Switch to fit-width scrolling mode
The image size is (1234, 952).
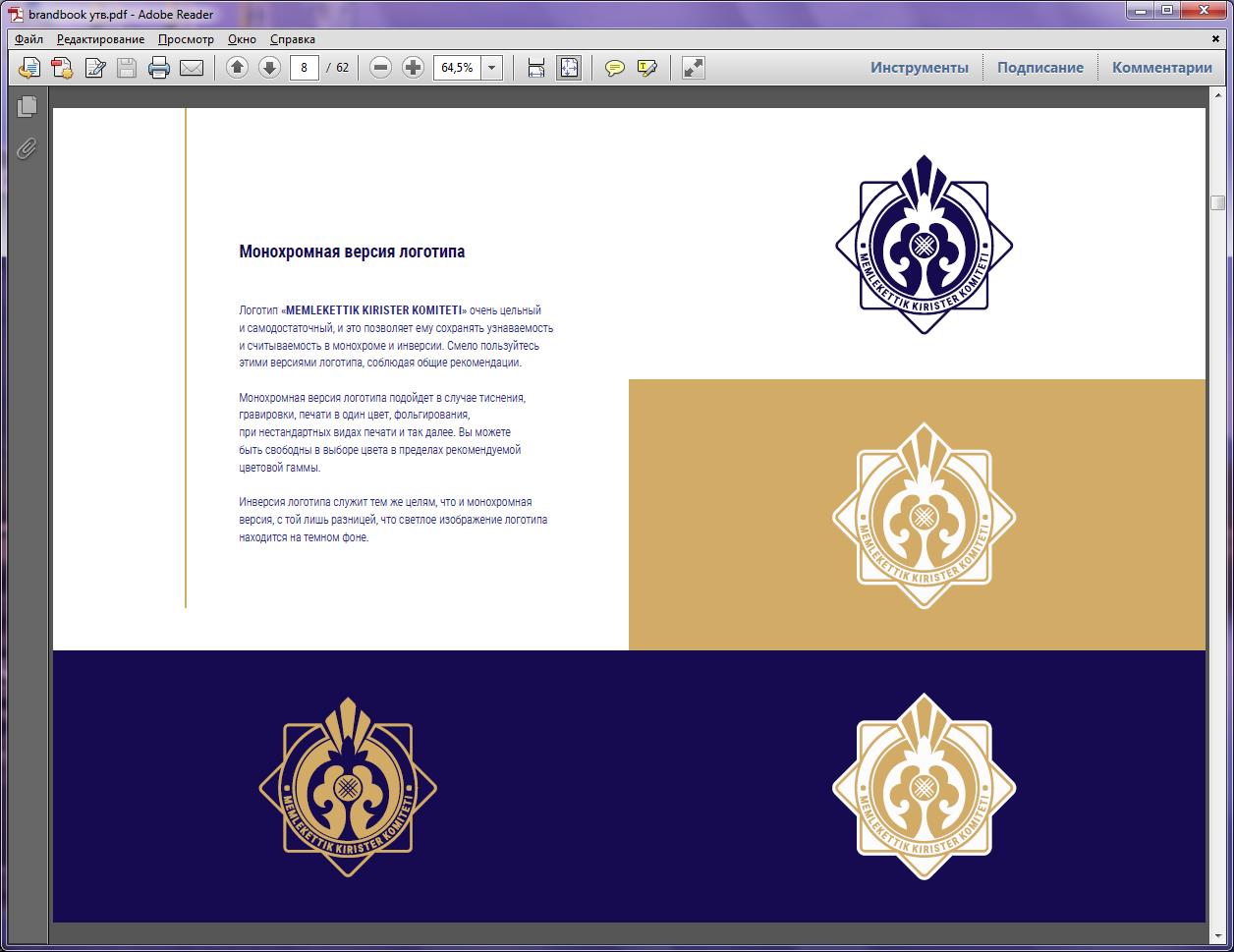(536, 68)
